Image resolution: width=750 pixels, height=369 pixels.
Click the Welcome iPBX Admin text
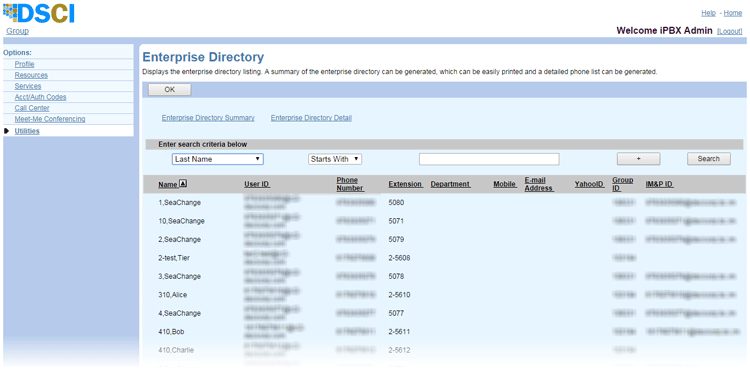(x=664, y=31)
